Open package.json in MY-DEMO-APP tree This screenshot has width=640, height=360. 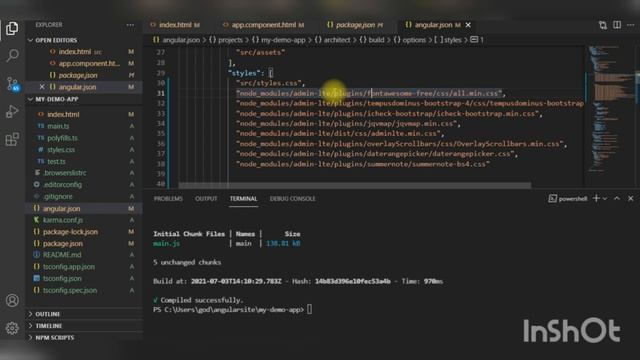pyautogui.click(x=84, y=244)
